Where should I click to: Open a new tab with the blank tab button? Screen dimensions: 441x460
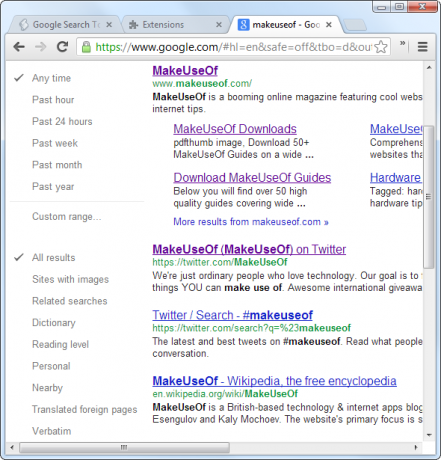click(x=355, y=25)
